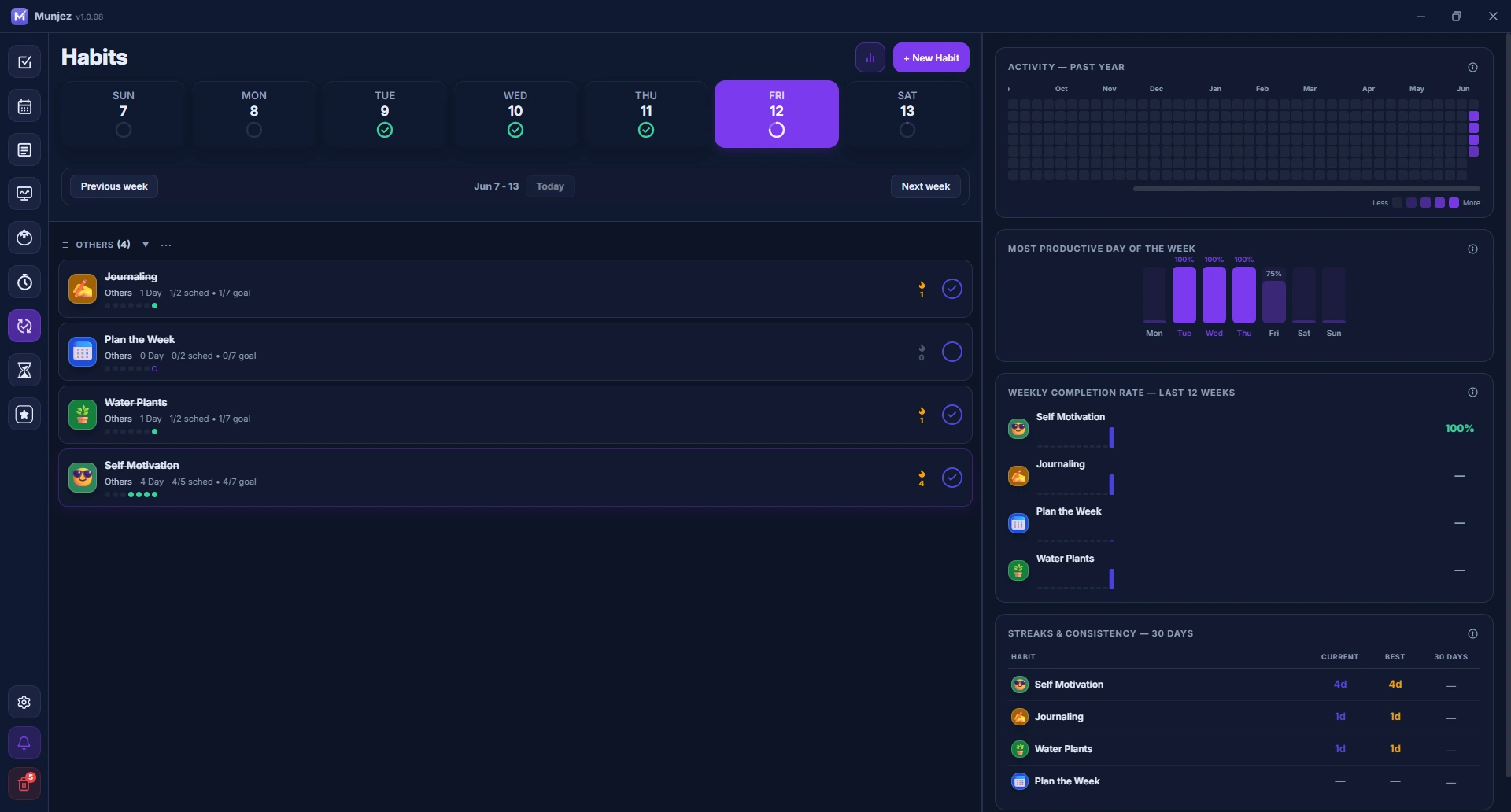Click Water Plants in Weekly Completion list

click(1065, 559)
